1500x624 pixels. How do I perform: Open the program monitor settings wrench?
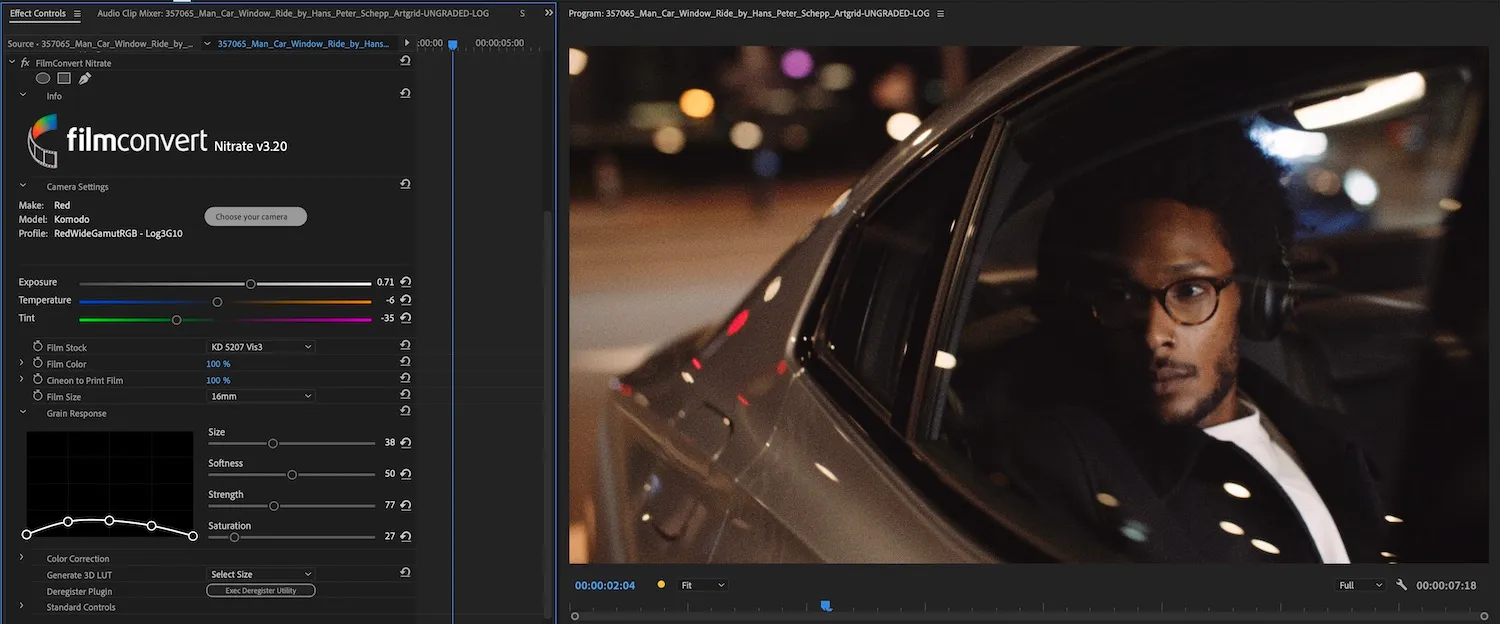1400,584
